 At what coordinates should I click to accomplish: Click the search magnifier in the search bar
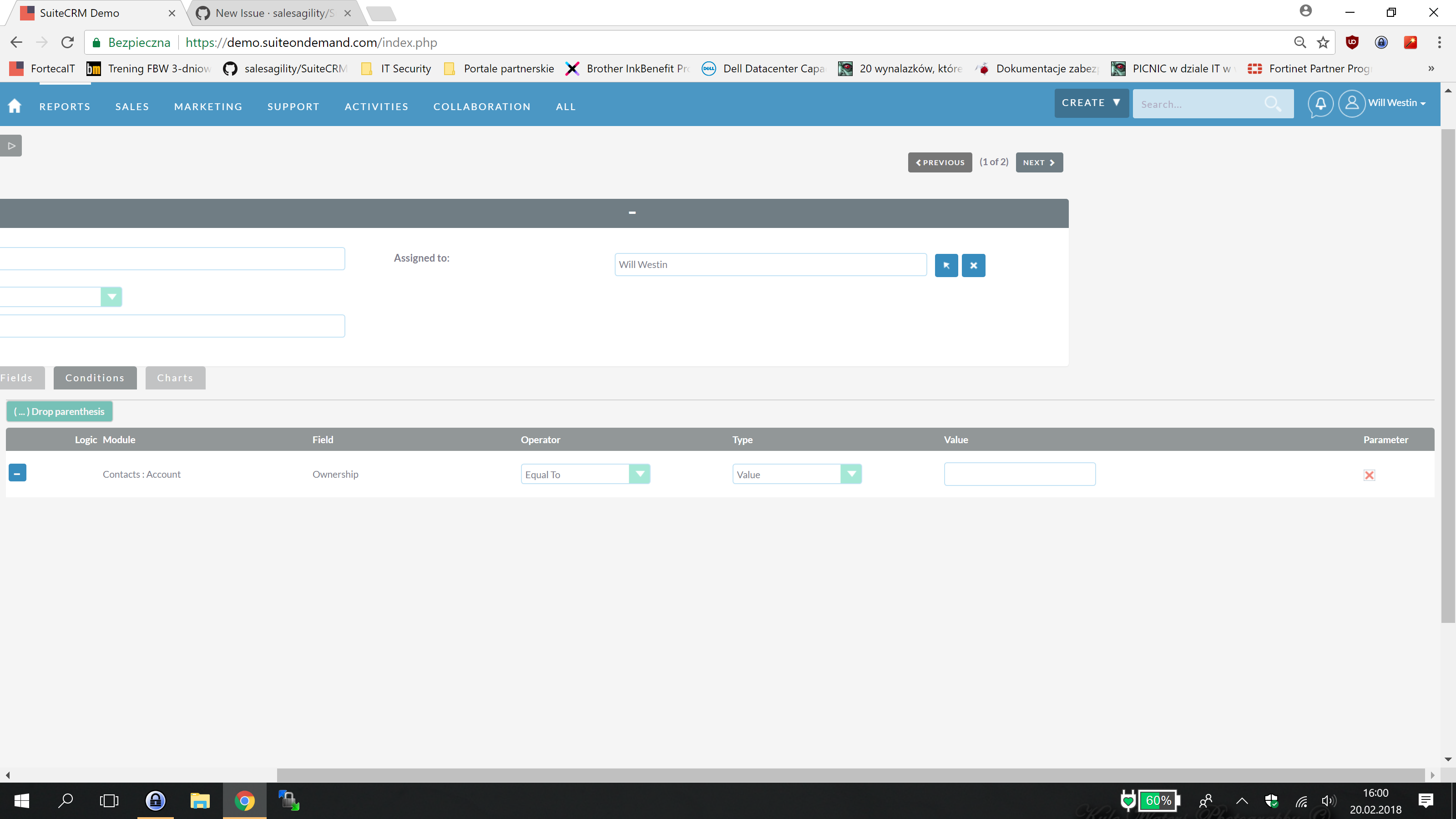coord(1274,104)
